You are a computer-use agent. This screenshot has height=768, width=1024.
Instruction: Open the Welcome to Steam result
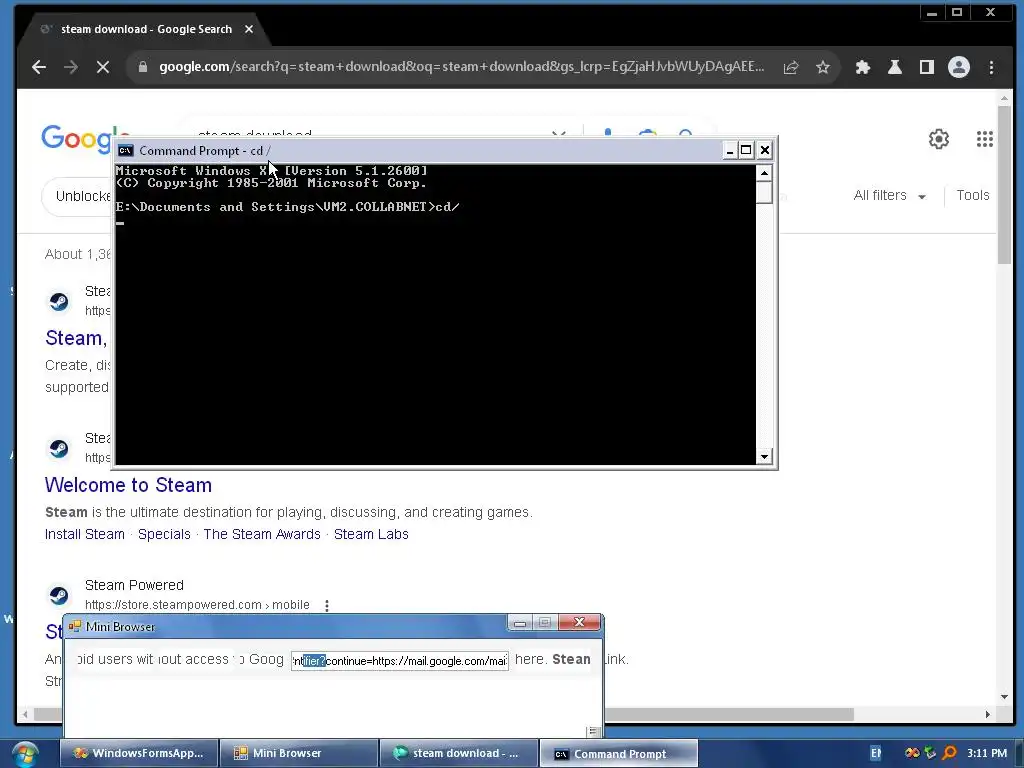128,485
